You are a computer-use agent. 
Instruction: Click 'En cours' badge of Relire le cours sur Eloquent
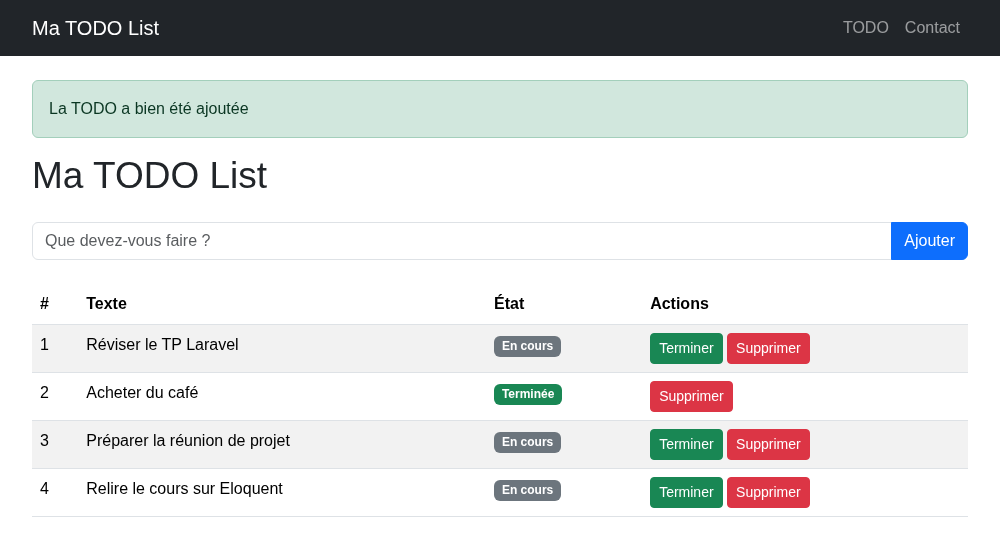coord(527,490)
